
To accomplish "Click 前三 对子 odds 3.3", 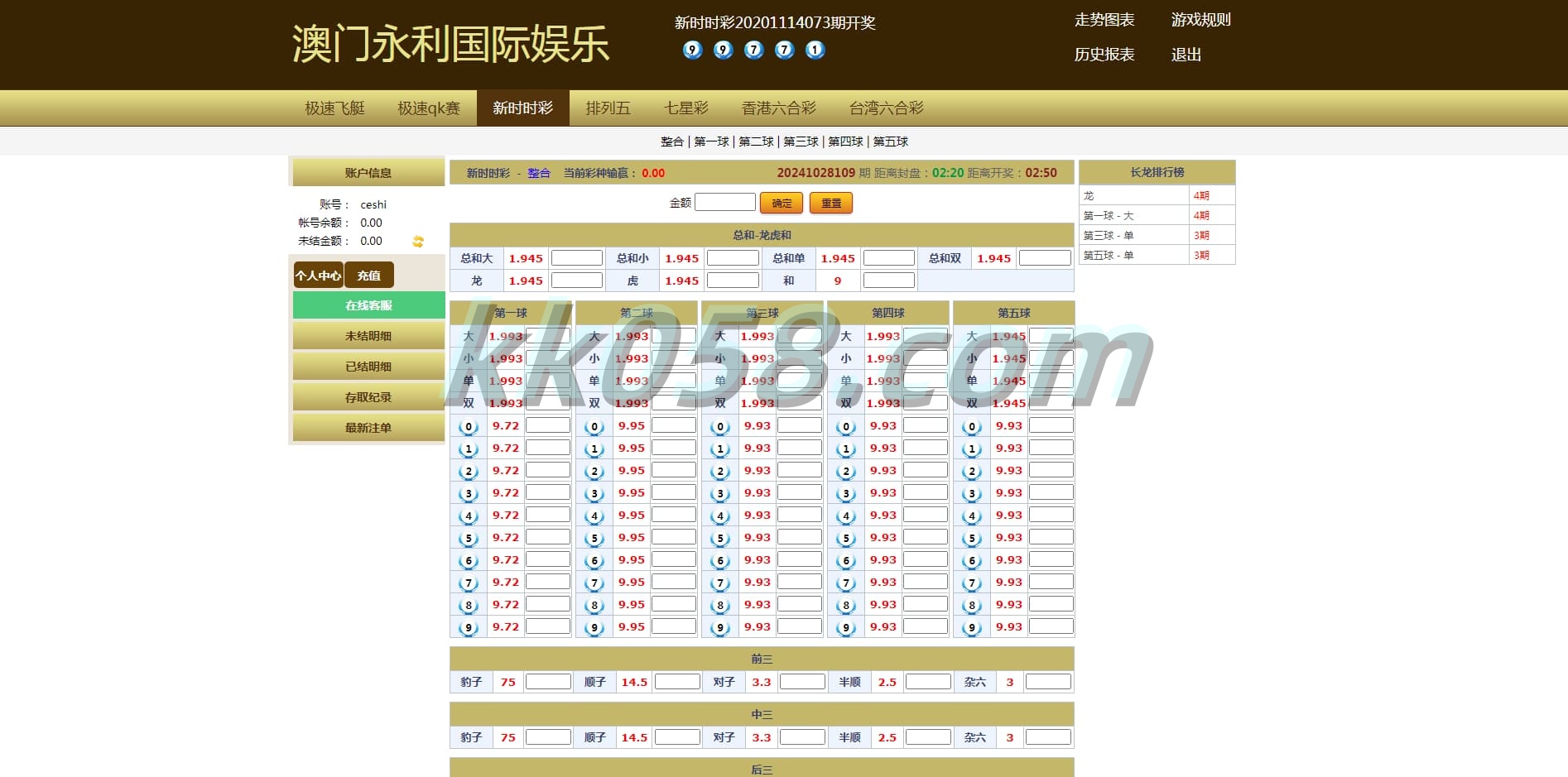I will click(x=762, y=682).
